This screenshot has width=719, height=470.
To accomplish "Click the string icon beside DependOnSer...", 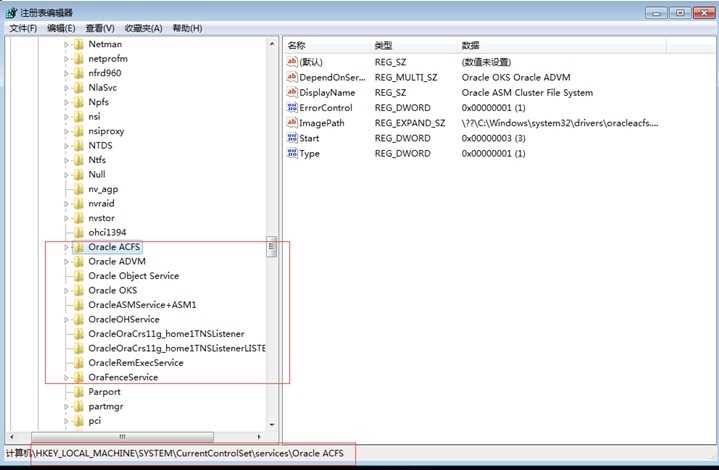I will 292,77.
